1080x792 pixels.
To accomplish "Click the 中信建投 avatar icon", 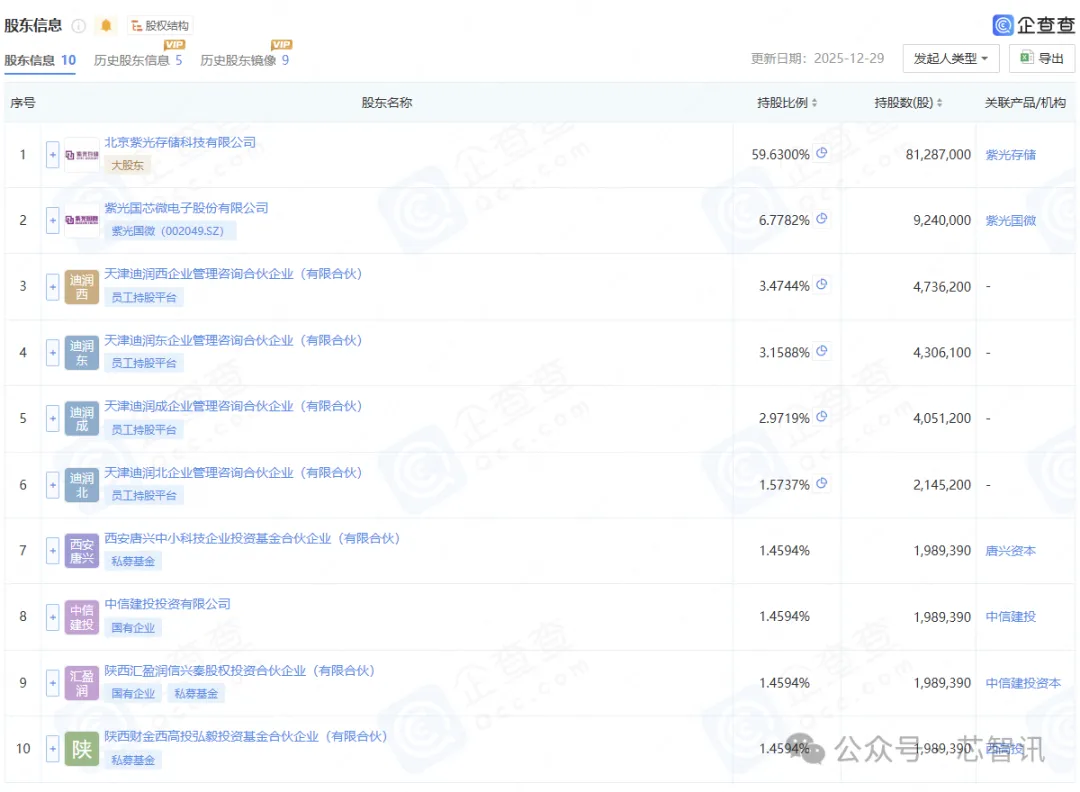I will click(82, 617).
